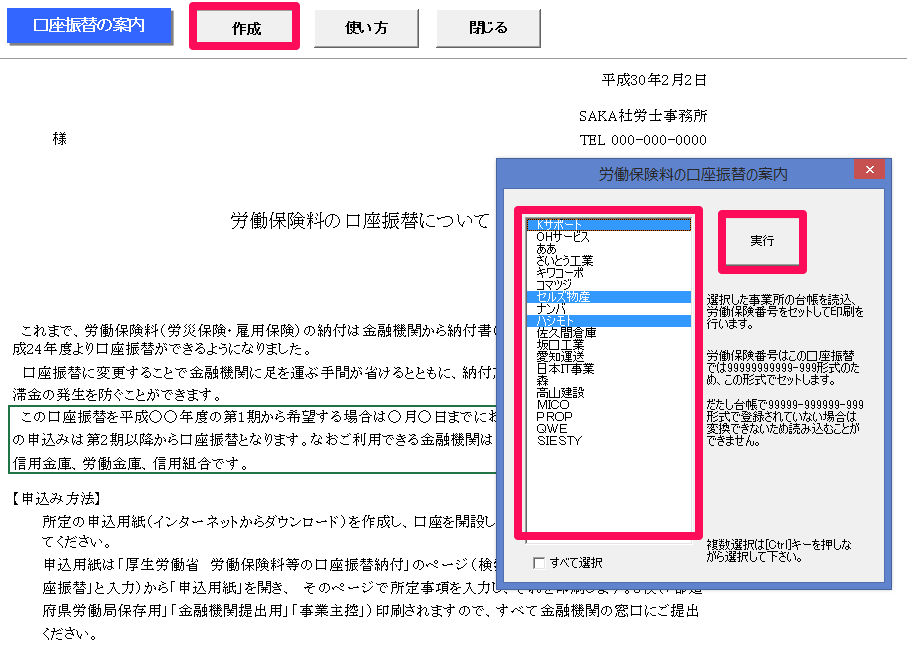Select 高山建設 in the list
907x651 pixels.
[609, 392]
